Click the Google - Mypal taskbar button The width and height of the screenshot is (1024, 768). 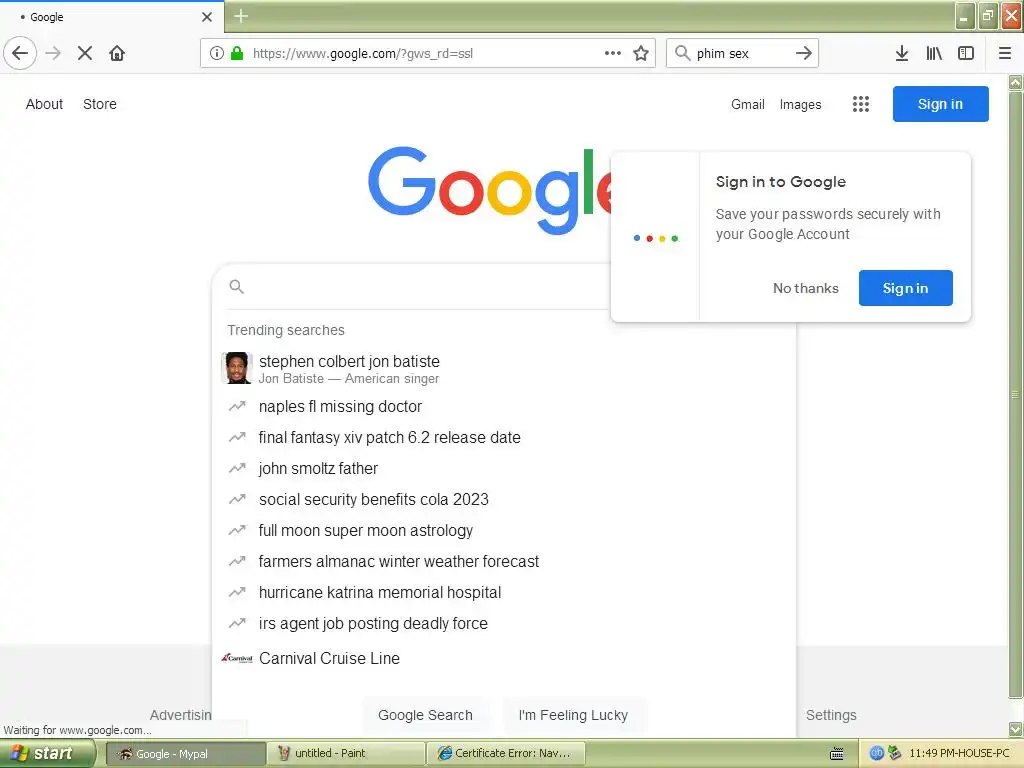tap(185, 753)
